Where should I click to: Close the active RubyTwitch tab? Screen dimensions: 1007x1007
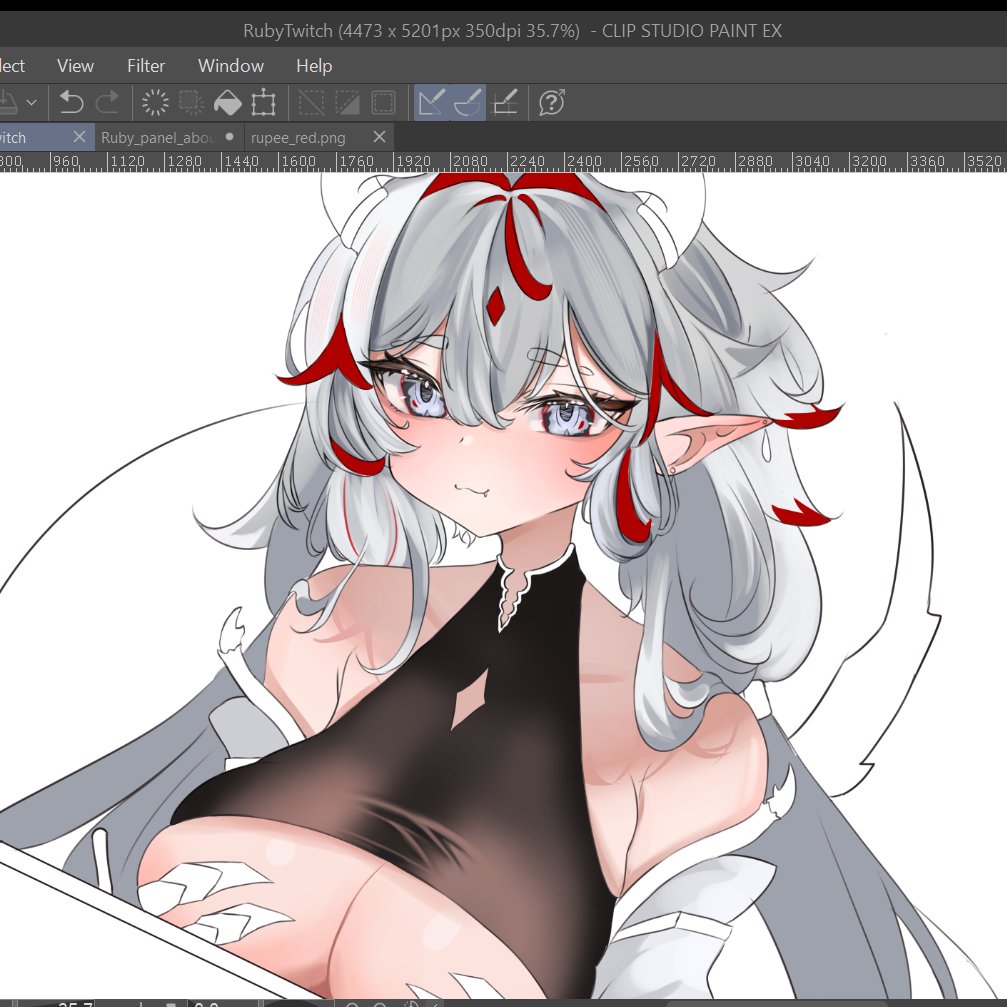(79, 137)
